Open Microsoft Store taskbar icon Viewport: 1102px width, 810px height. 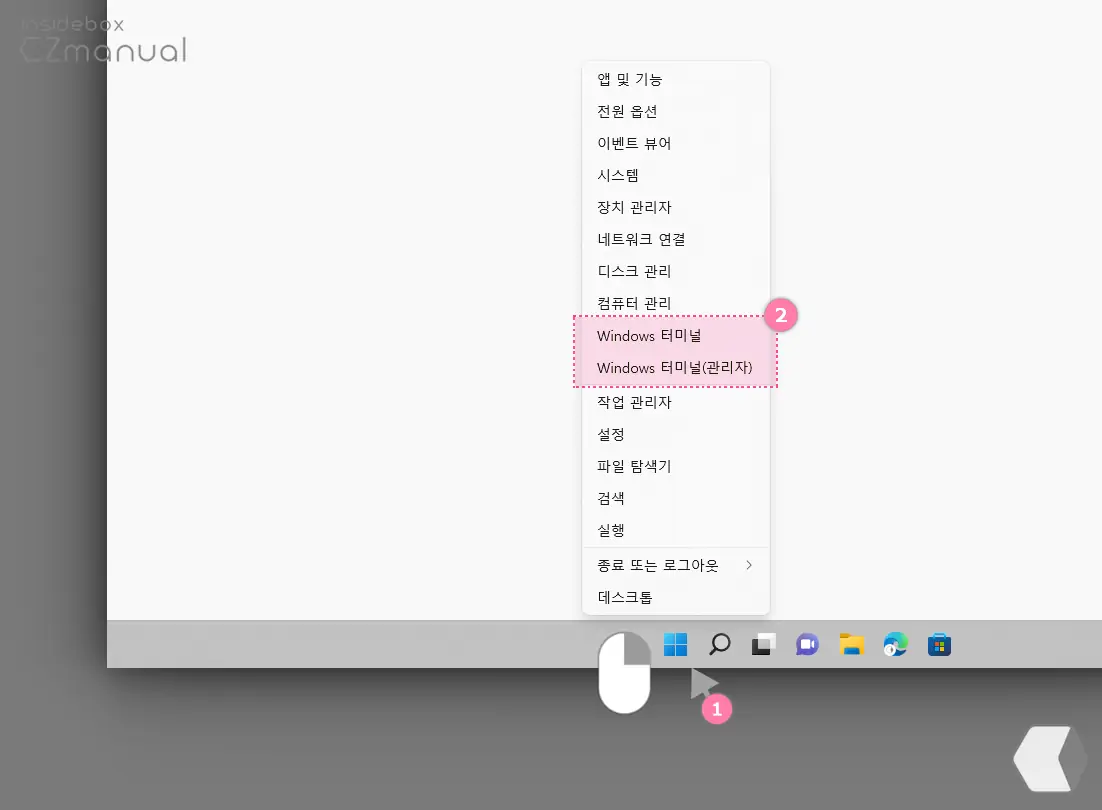(x=939, y=644)
